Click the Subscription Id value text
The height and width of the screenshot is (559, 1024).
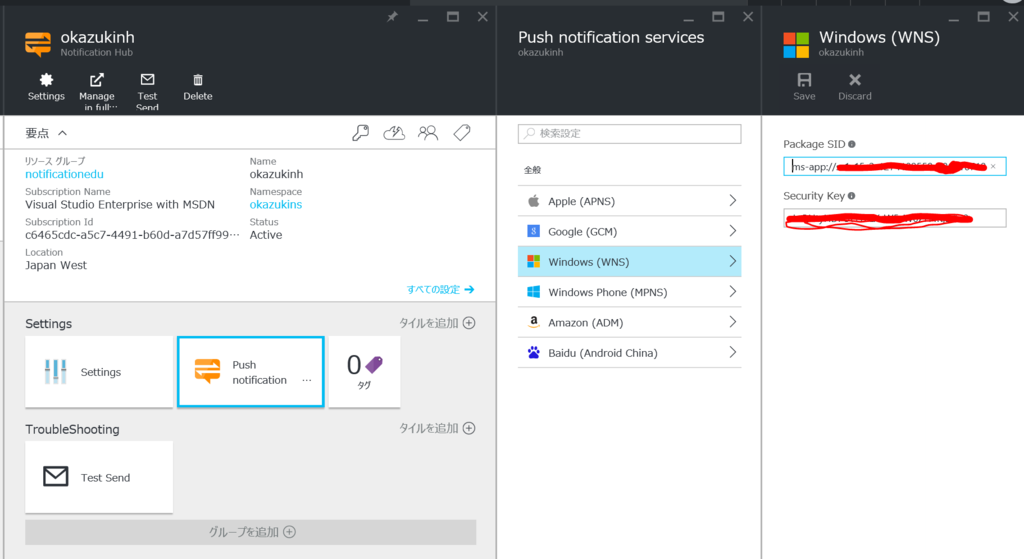tap(133, 235)
